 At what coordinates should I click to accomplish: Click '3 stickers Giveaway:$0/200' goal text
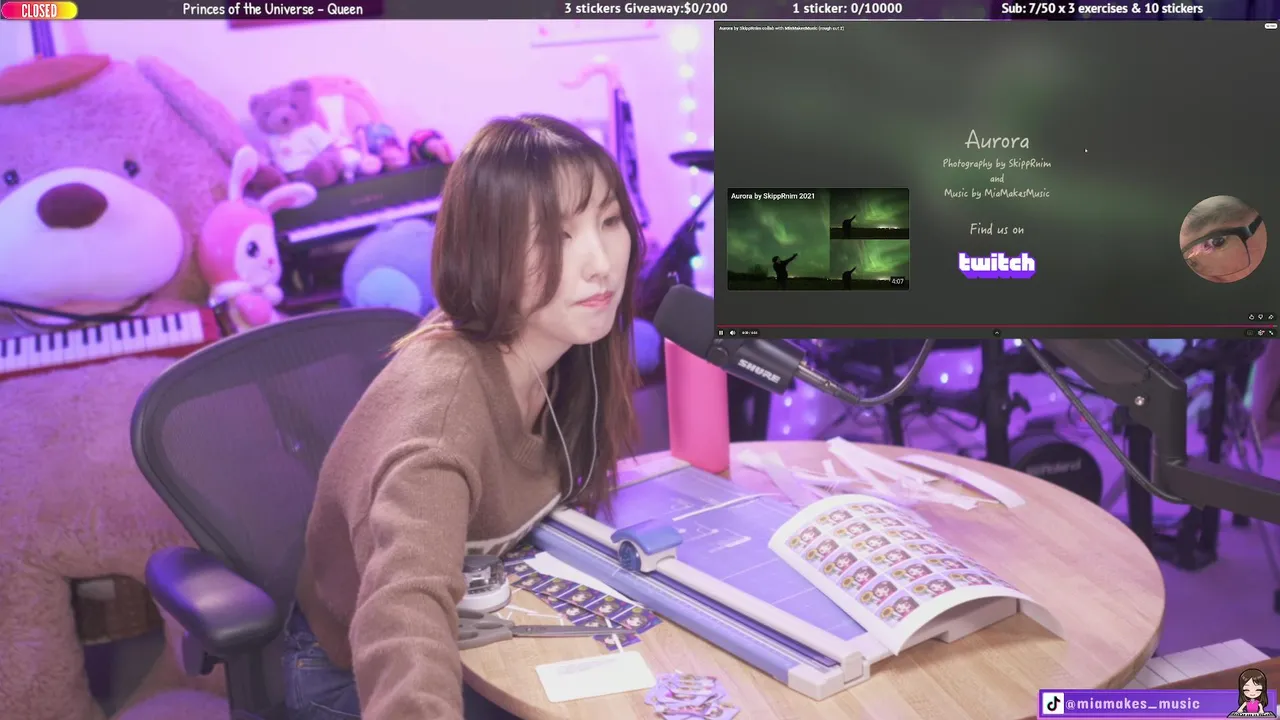(x=646, y=9)
